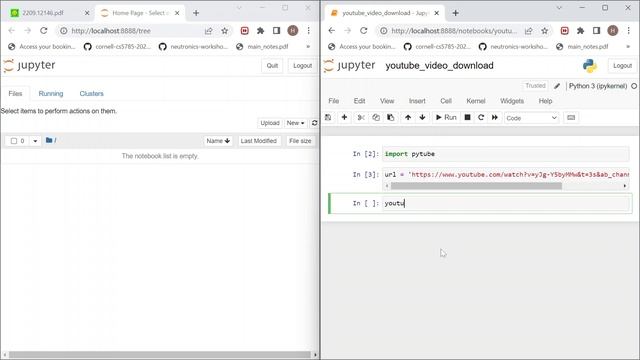Run the current cell with Run button

[x=446, y=118]
